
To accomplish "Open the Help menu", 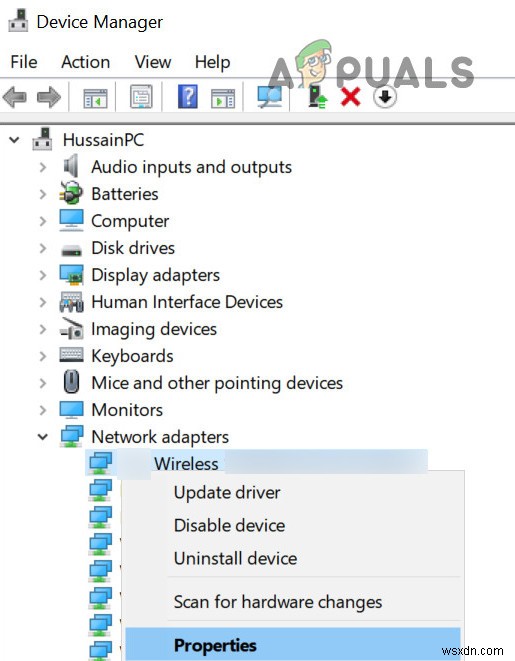I will click(212, 62).
